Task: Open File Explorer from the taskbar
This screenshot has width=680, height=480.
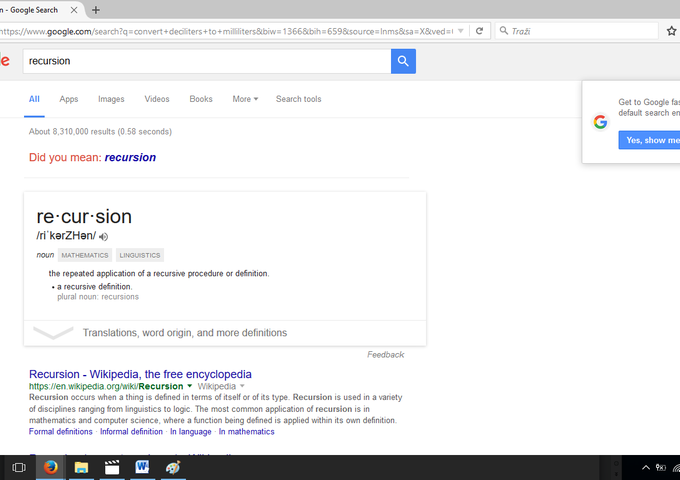Action: (x=81, y=467)
